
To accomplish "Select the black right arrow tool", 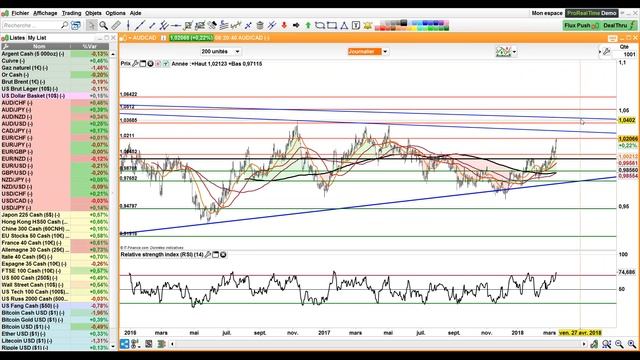I will (x=296, y=25).
